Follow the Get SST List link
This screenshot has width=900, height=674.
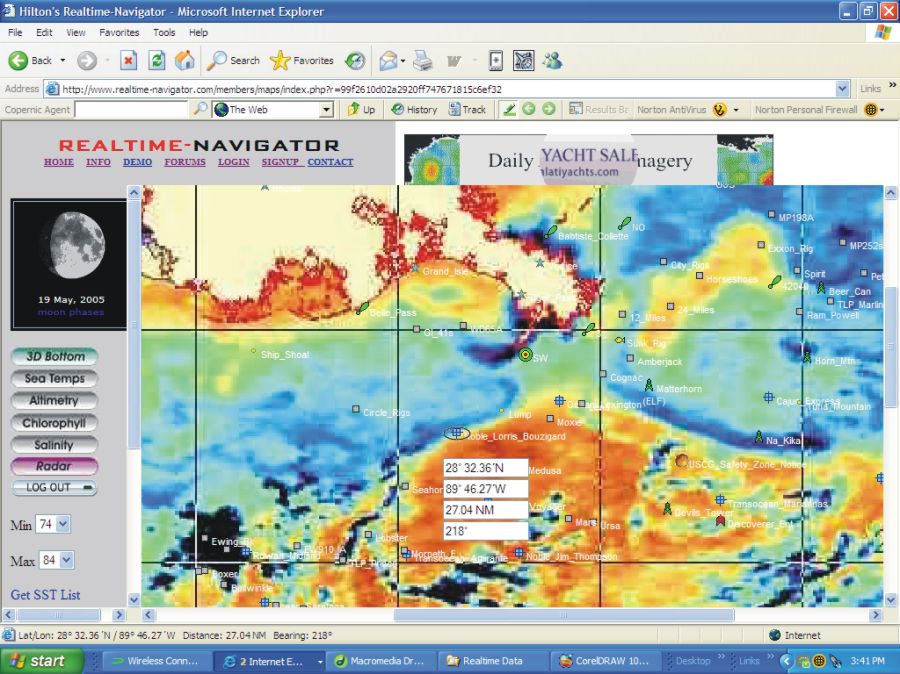45,595
